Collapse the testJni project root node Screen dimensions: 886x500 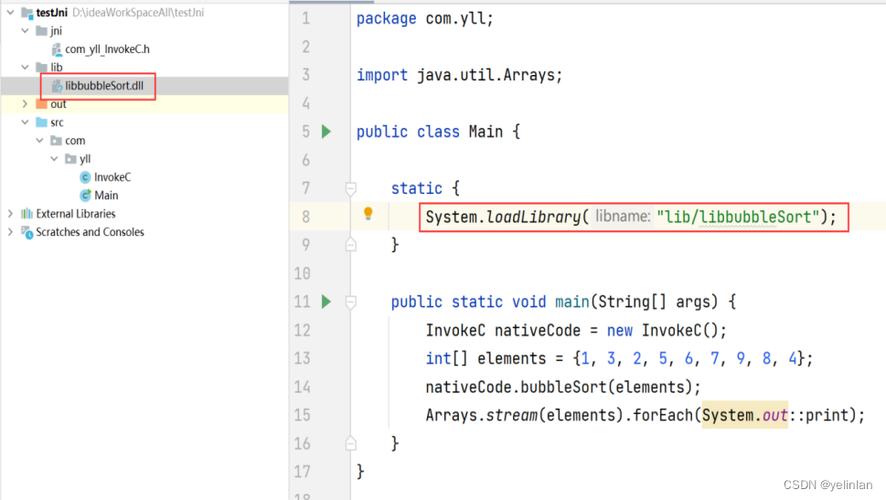tap(11, 13)
